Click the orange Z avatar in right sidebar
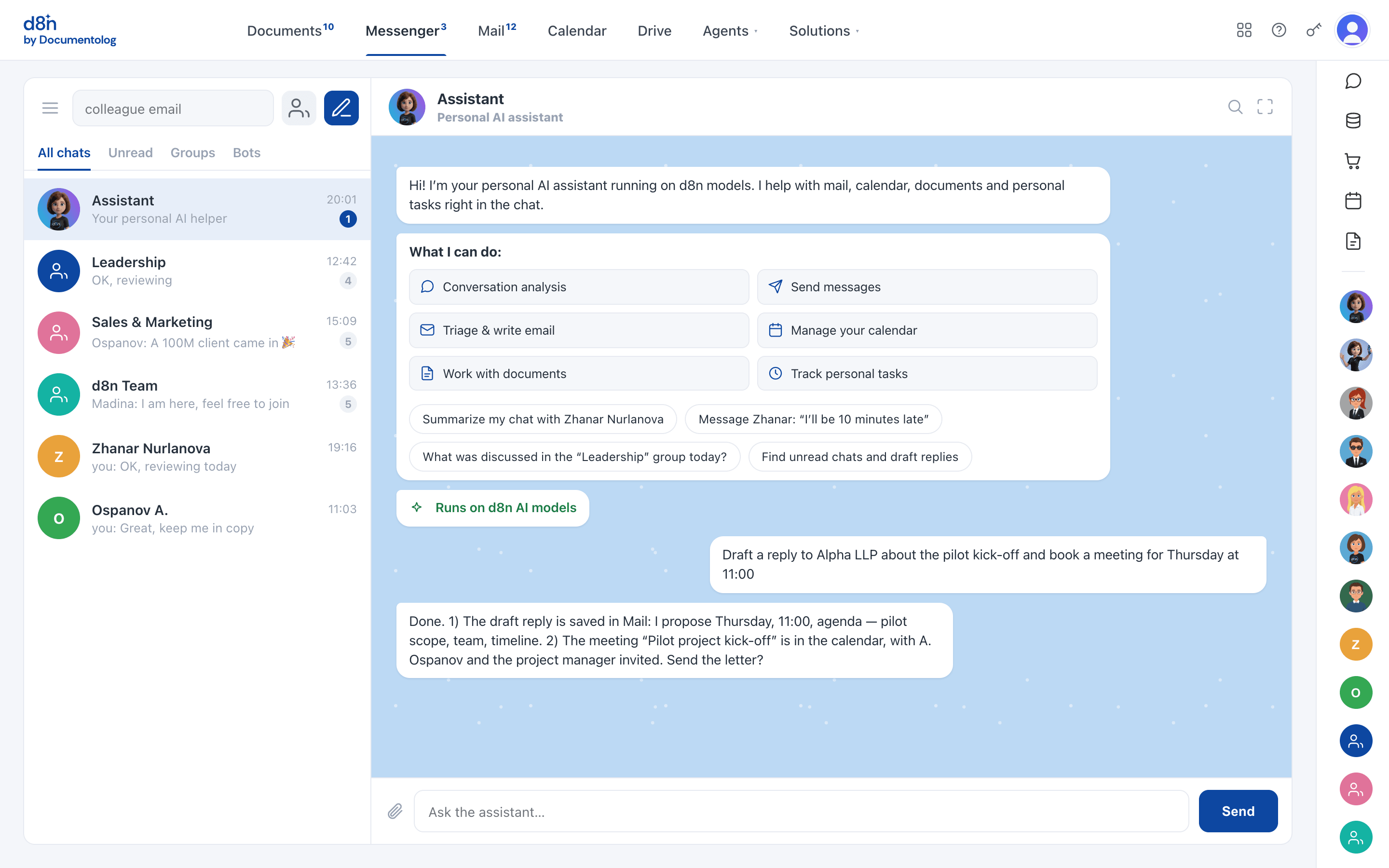This screenshot has width=1389, height=868. coord(1356,644)
